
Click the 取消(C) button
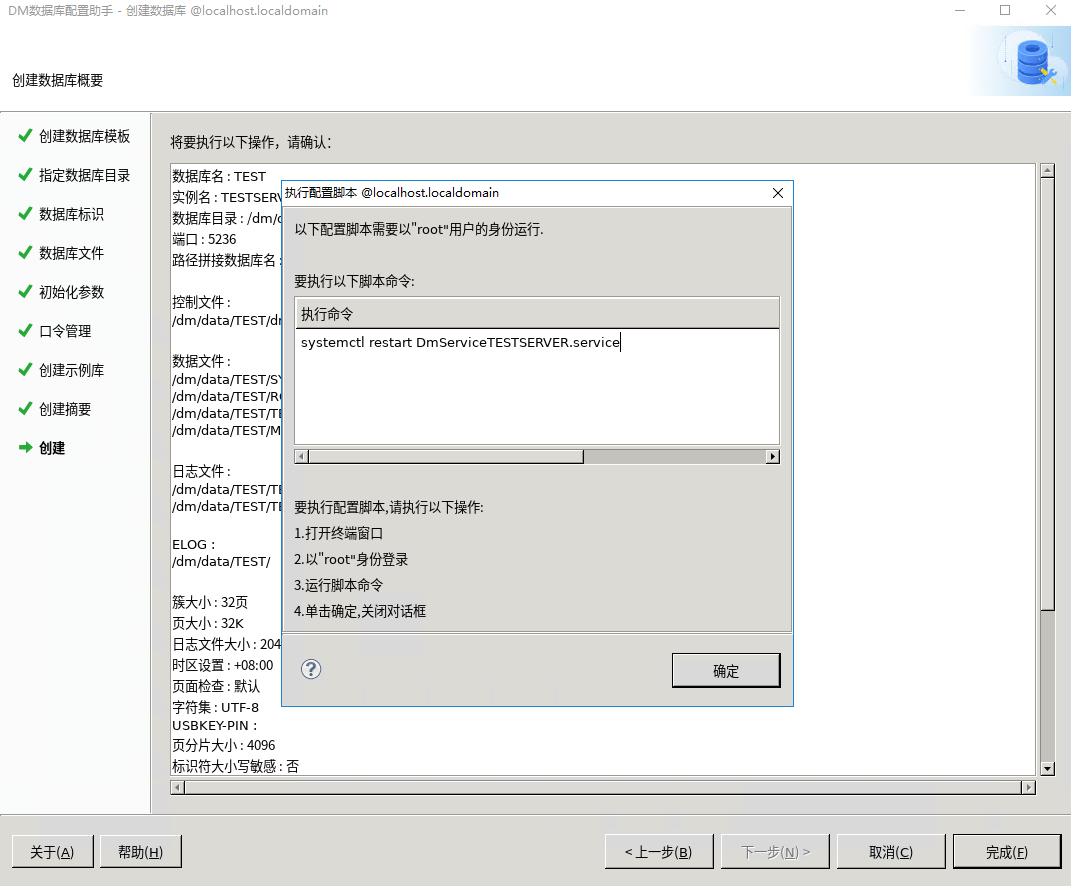point(890,852)
